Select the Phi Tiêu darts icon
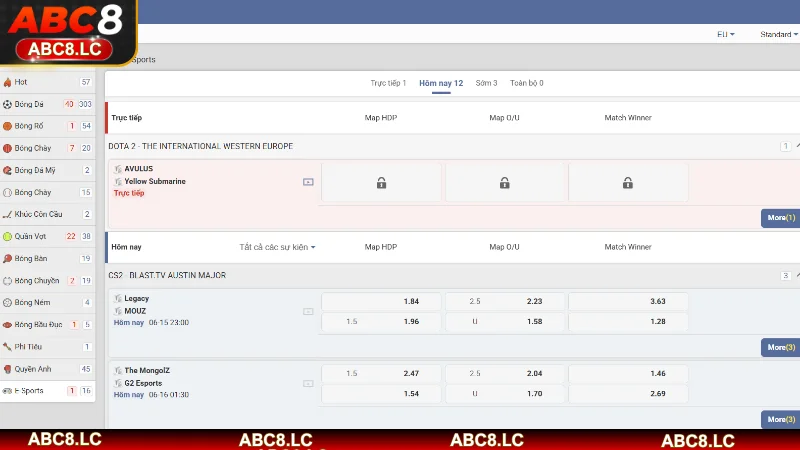 pyautogui.click(x=7, y=347)
